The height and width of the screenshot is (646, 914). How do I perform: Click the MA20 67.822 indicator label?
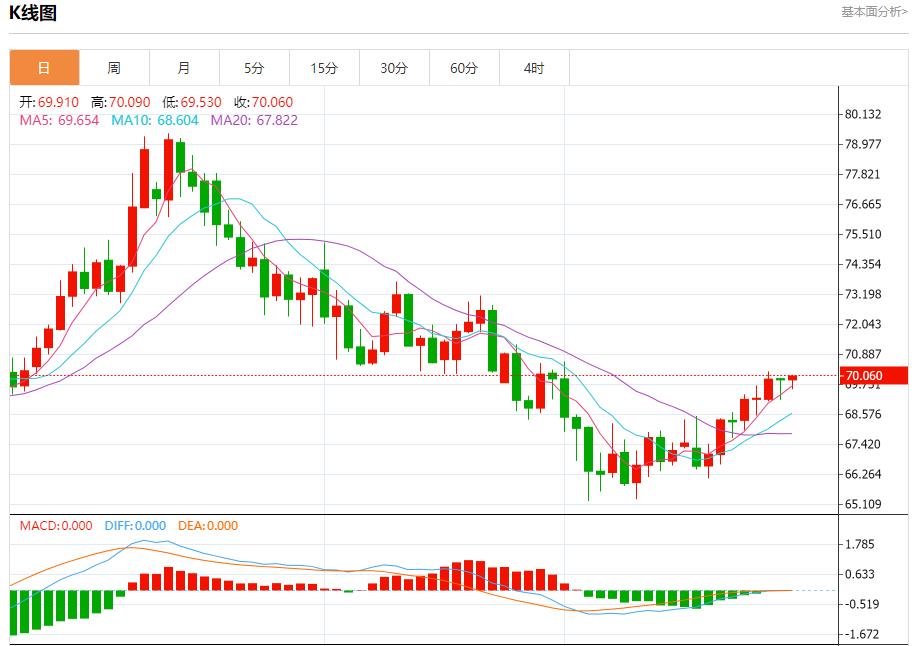pos(253,120)
